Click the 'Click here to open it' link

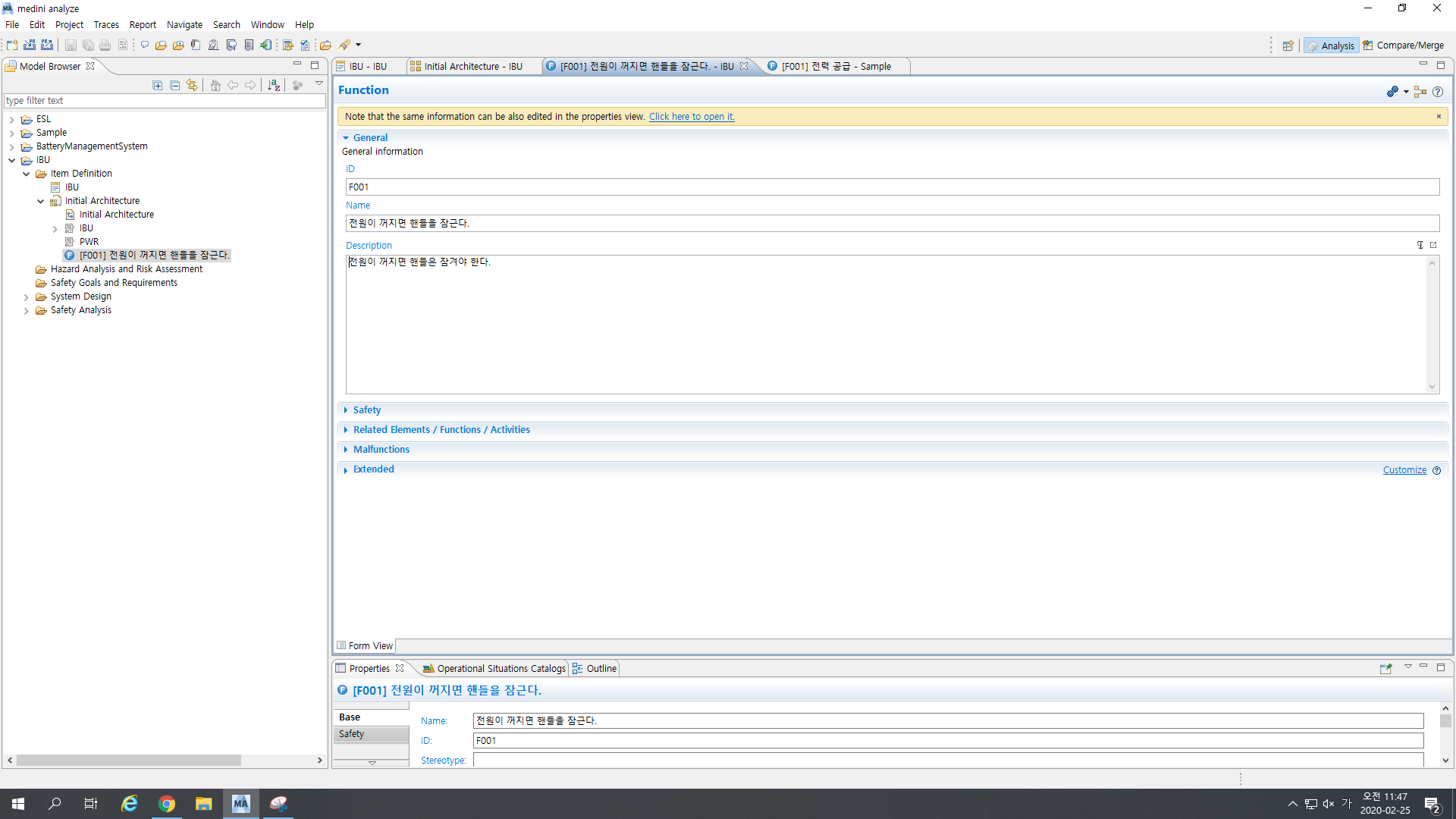692,117
